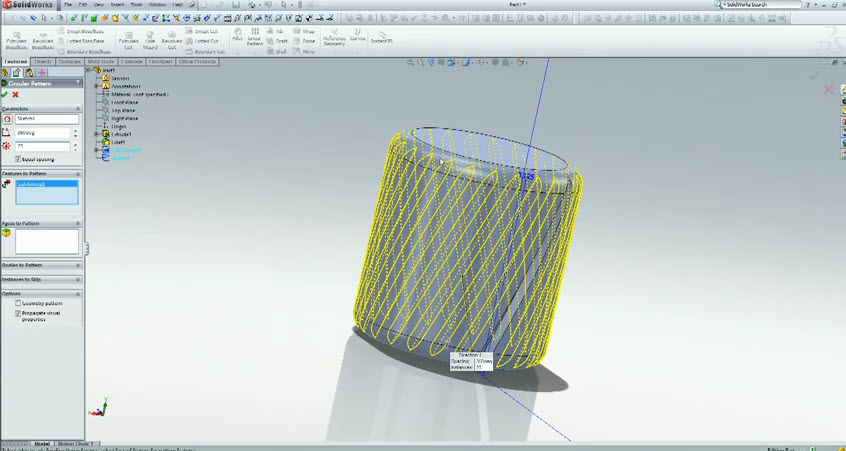Select Cut-Sweep1 in Features to Pattern list

tap(47, 184)
